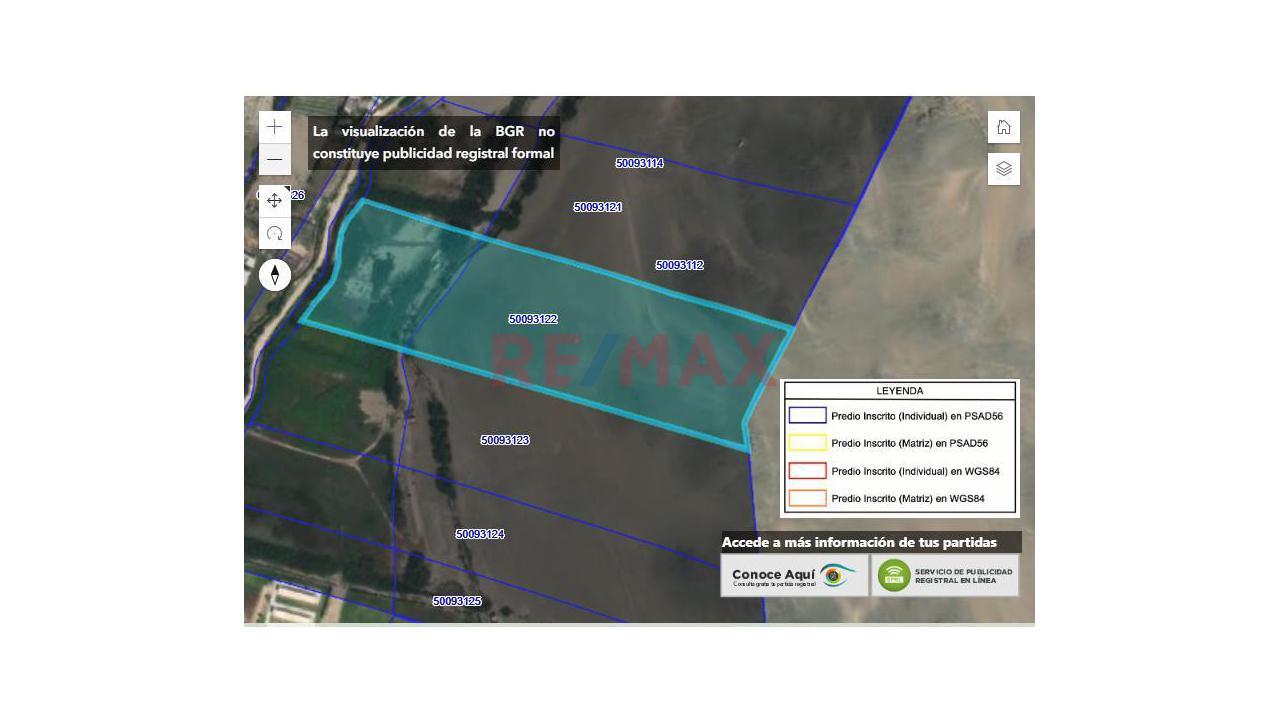Reset orientation with the compass icon

[x=275, y=275]
